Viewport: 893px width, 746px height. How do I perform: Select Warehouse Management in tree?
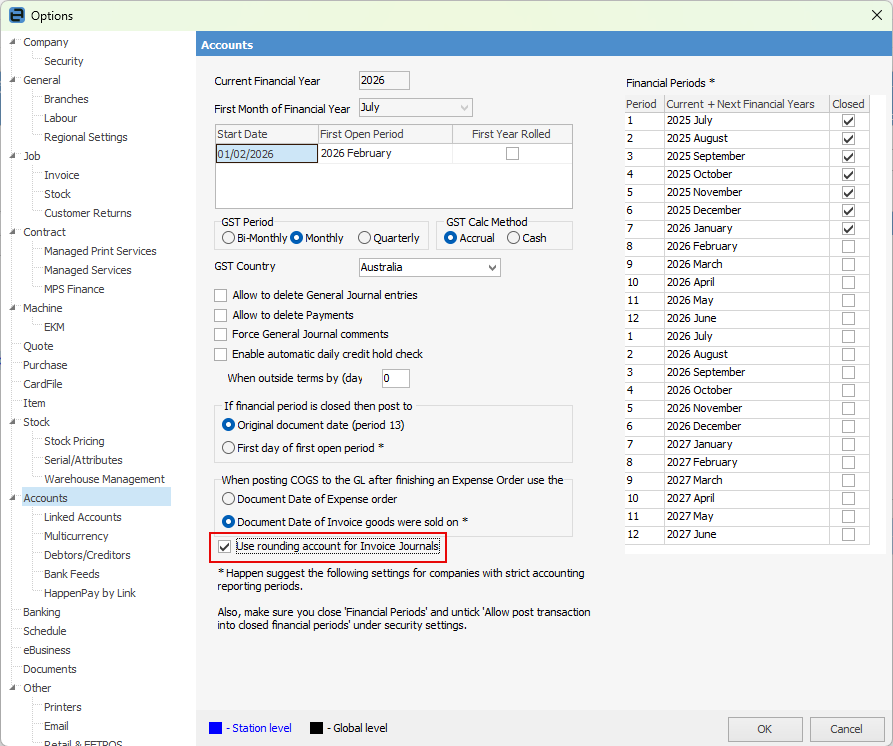point(104,479)
